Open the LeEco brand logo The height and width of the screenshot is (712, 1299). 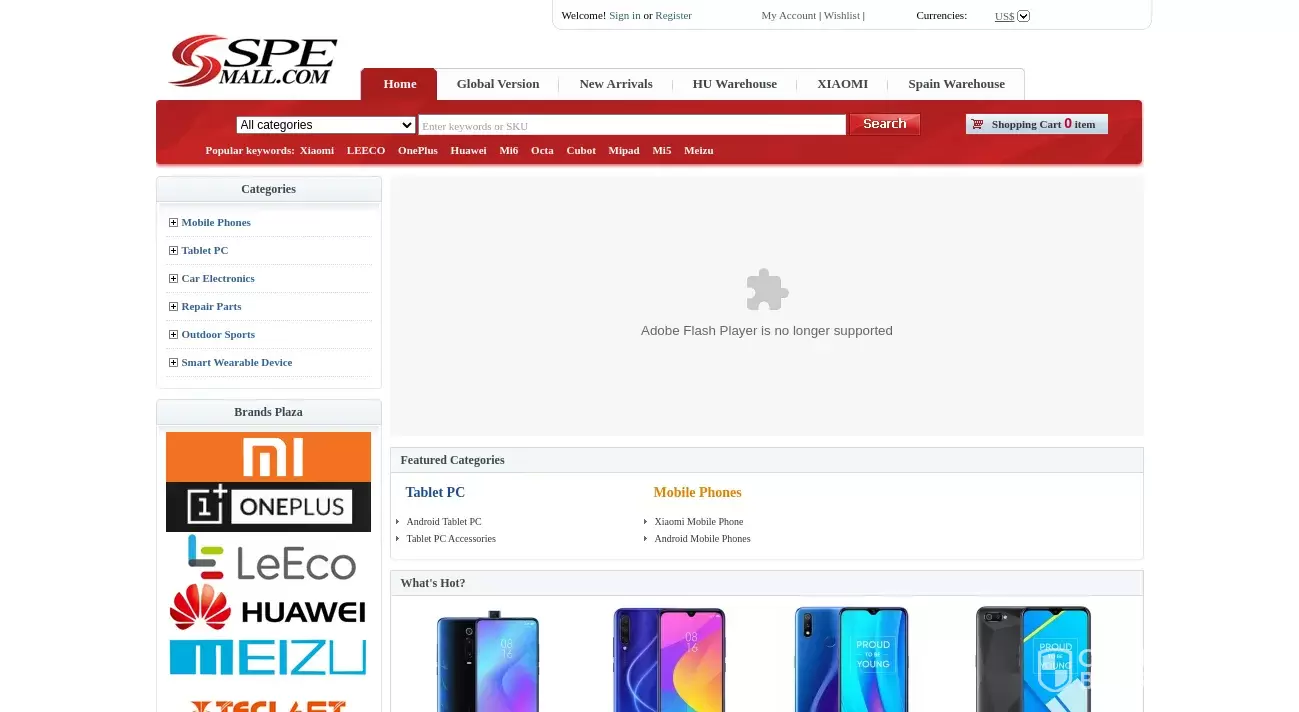(x=268, y=557)
